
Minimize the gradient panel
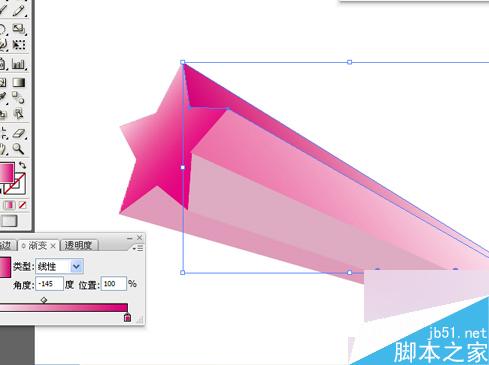pyautogui.click(x=130, y=238)
